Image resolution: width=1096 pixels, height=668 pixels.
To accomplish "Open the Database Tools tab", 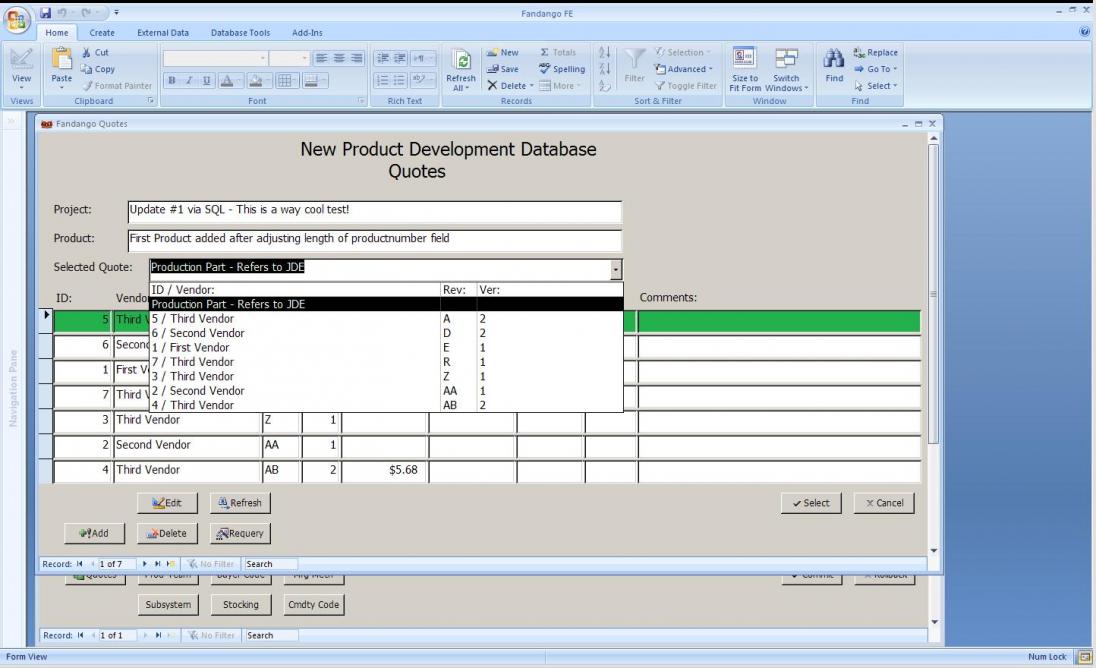I will pyautogui.click(x=240, y=33).
